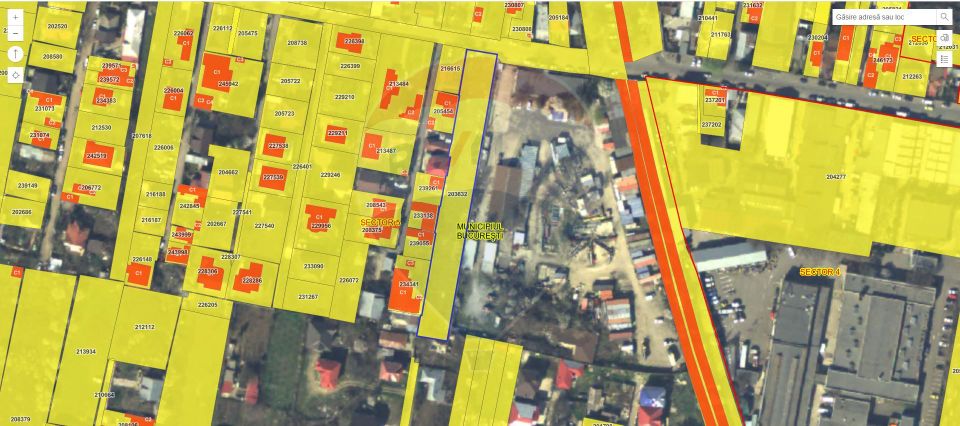960x426 pixels.
Task: Select parcel 212263
Action: pyautogui.click(x=911, y=77)
